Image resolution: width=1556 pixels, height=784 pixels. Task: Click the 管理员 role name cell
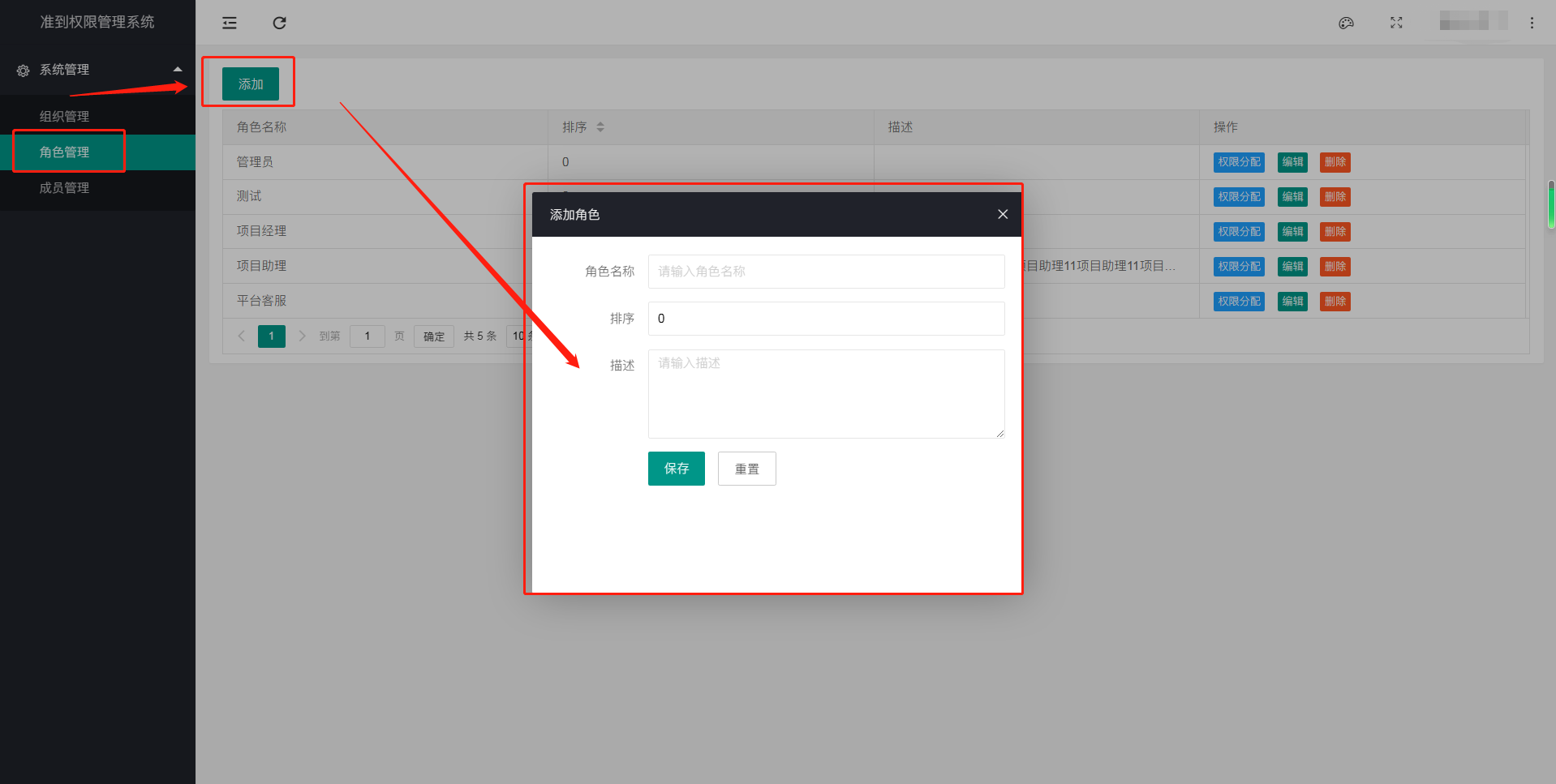pos(385,162)
